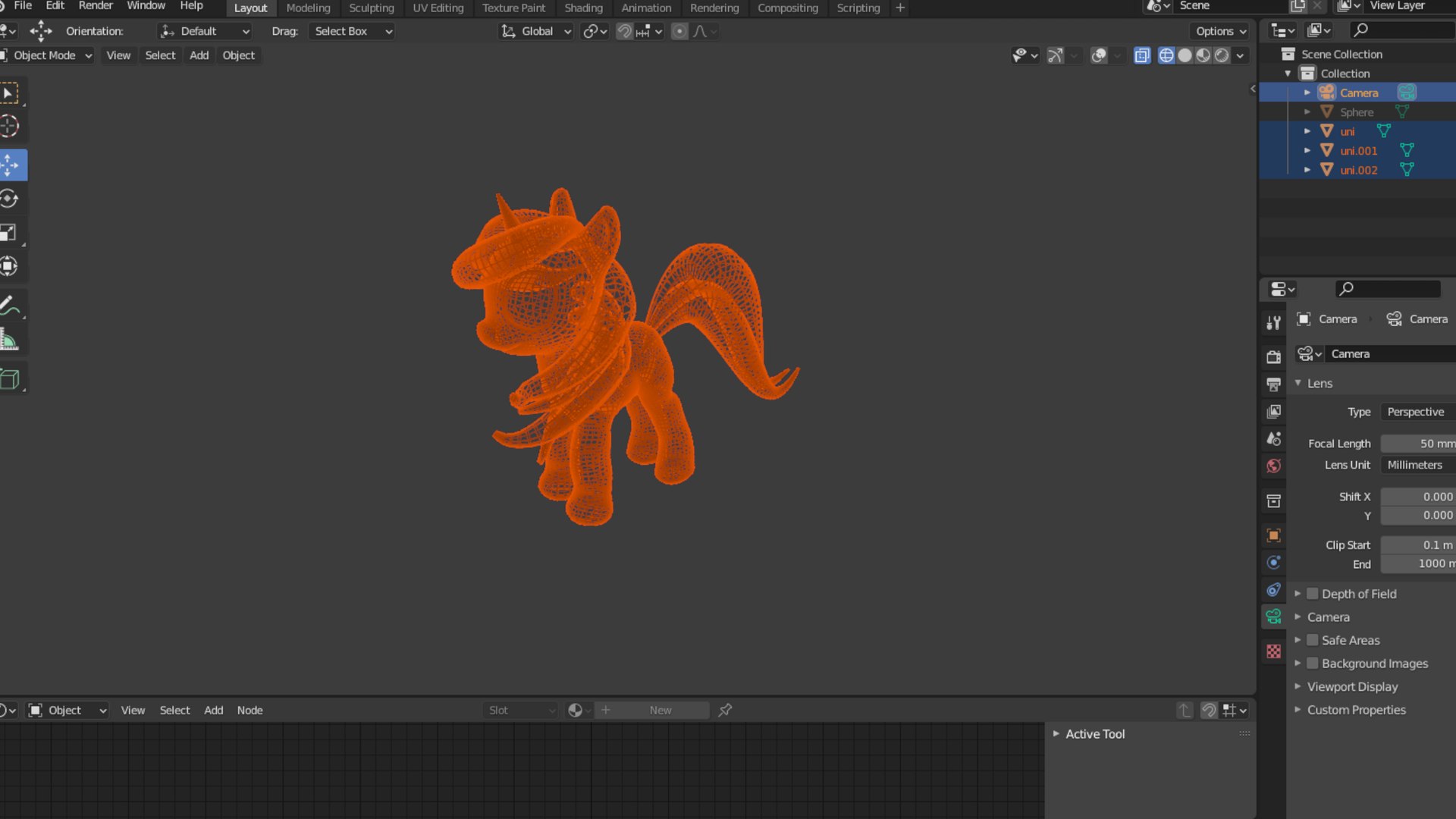This screenshot has height=819, width=1456.
Task: Select the Cursor tool in the toolbar
Action: (10, 126)
